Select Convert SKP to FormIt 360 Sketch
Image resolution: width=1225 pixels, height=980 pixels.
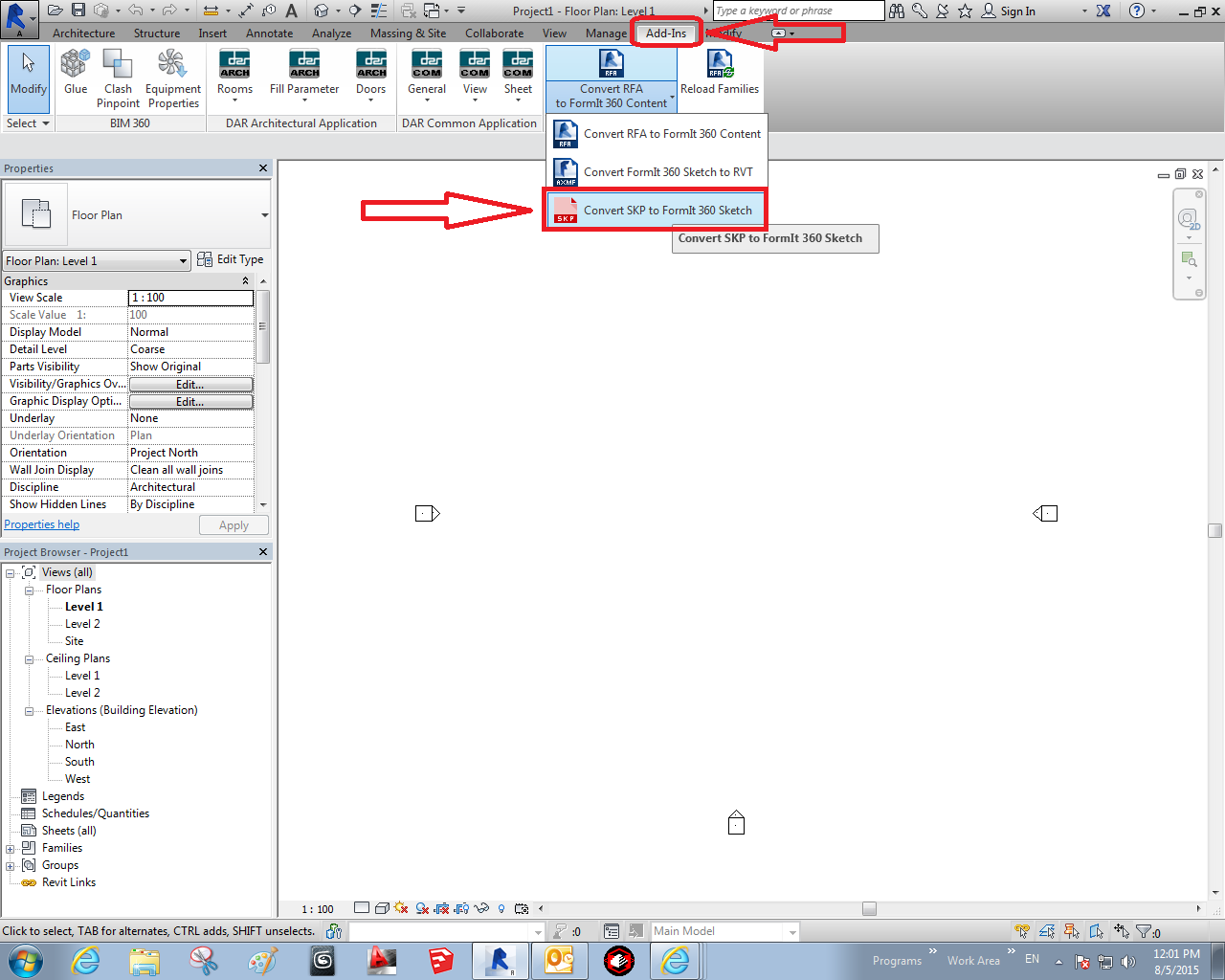[657, 211]
